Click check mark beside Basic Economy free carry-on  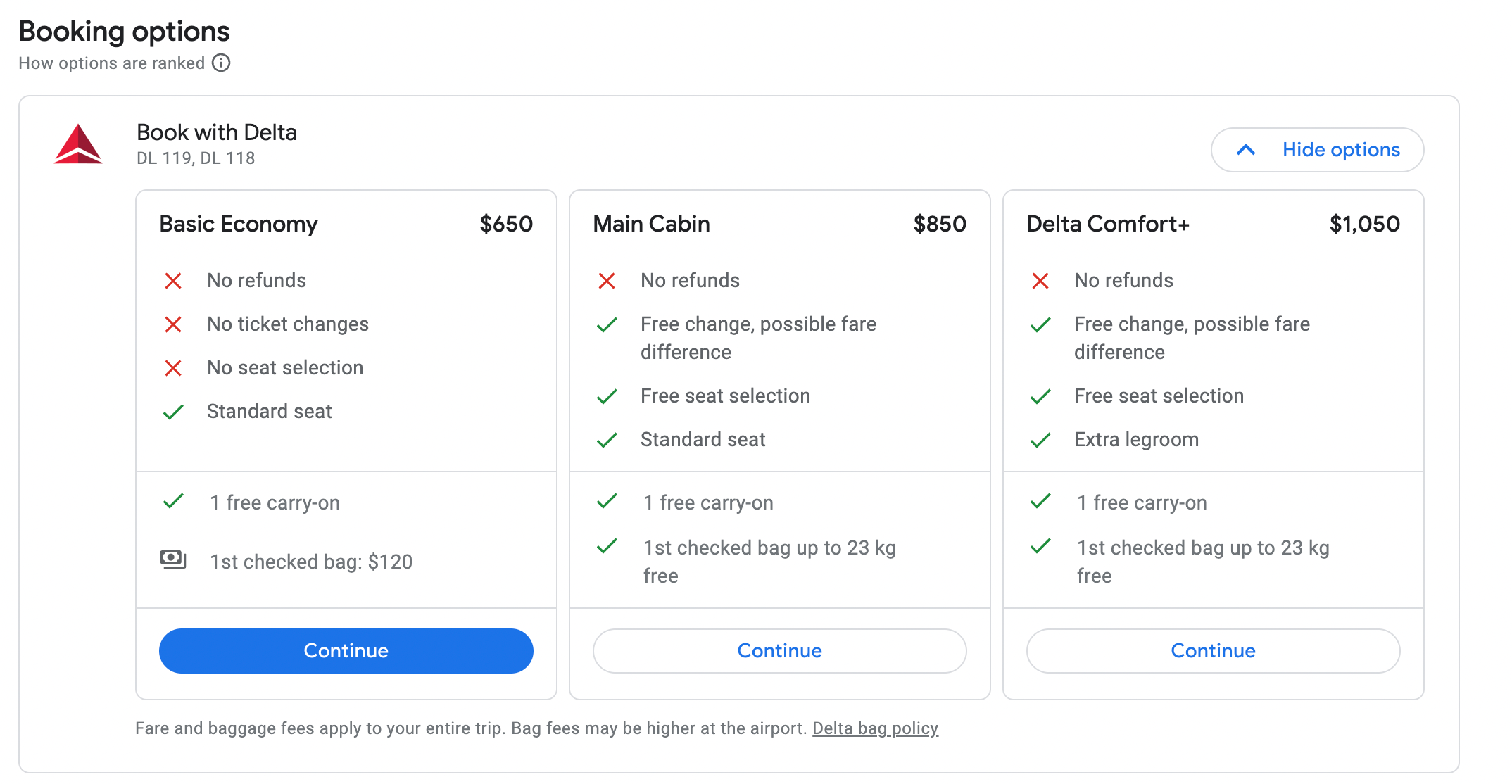[173, 502]
